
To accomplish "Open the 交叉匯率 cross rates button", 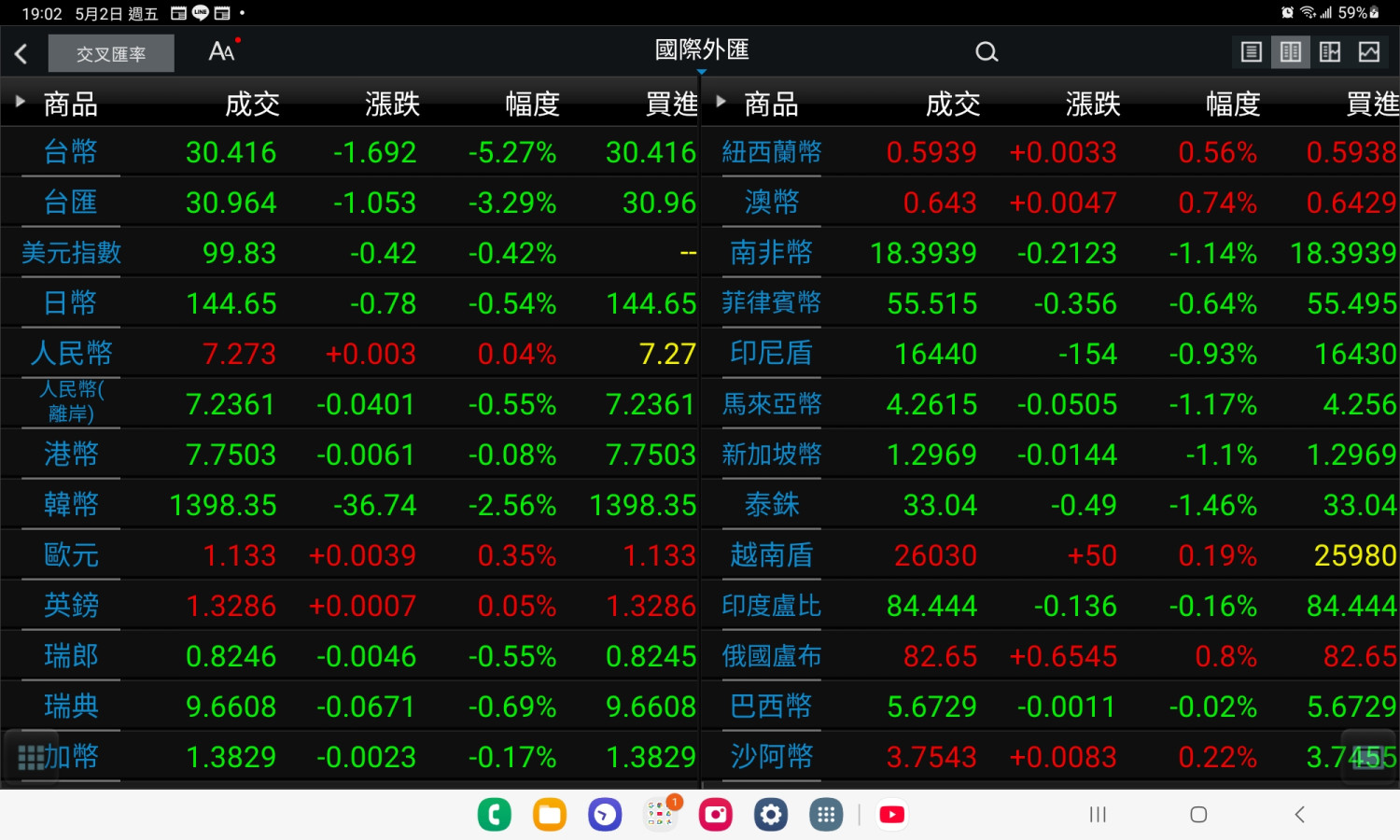I will point(111,53).
